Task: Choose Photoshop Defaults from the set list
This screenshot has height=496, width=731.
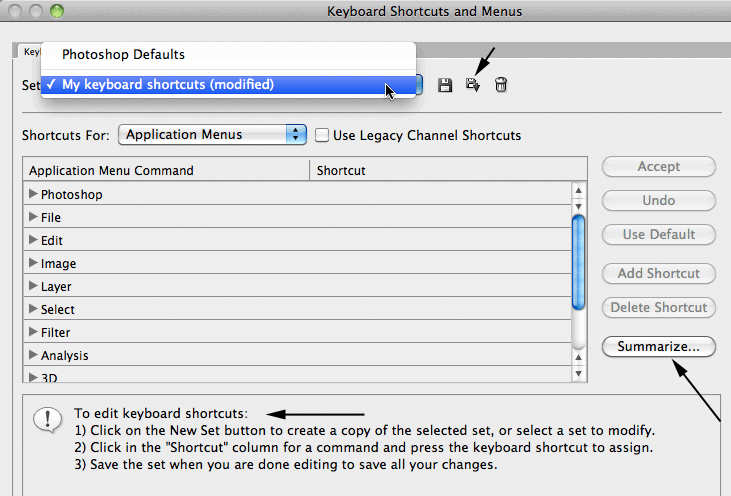Action: [x=228, y=55]
